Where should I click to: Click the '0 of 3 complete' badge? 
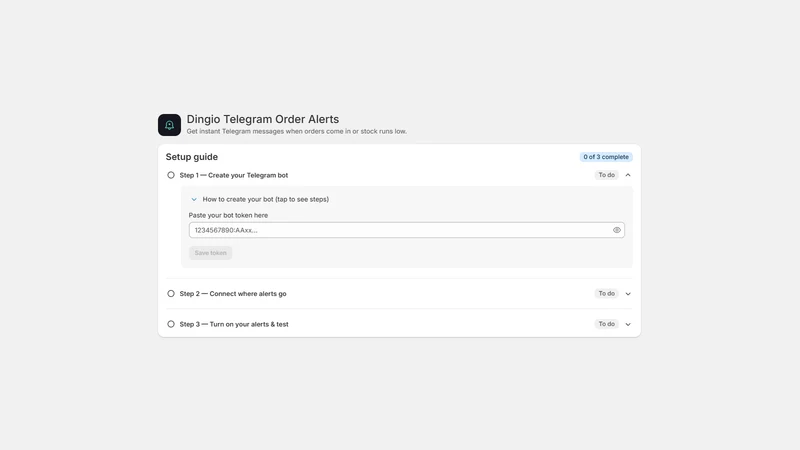tap(606, 157)
